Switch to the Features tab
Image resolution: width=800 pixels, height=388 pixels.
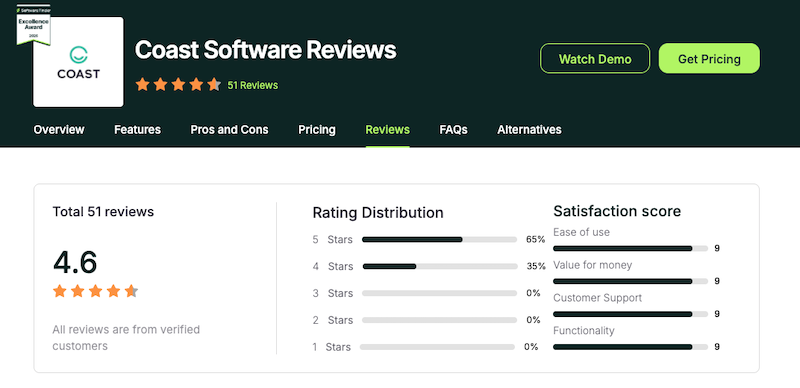point(137,130)
